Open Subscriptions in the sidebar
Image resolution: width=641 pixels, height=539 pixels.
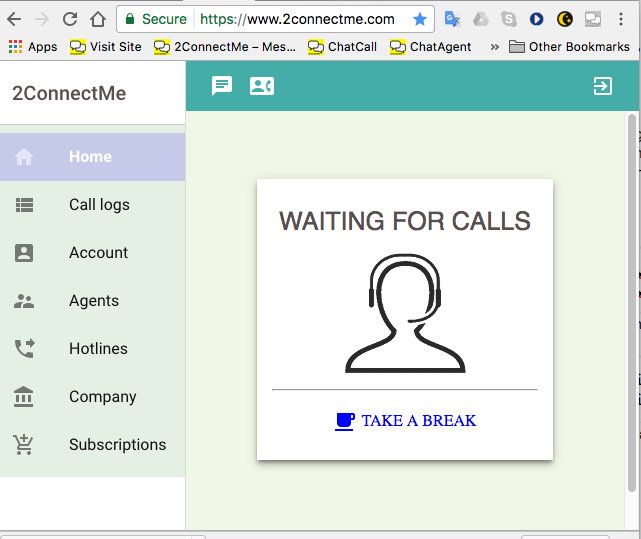click(x=92, y=445)
